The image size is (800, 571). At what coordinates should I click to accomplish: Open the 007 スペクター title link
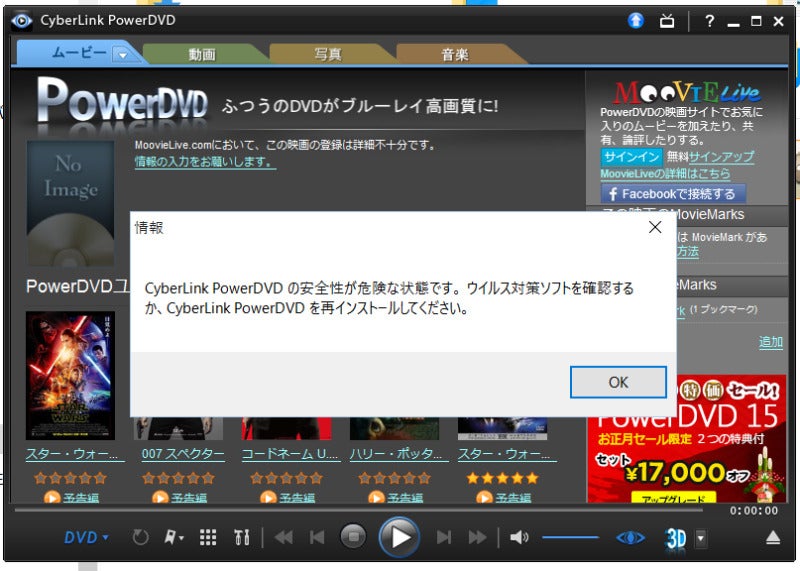(183, 454)
